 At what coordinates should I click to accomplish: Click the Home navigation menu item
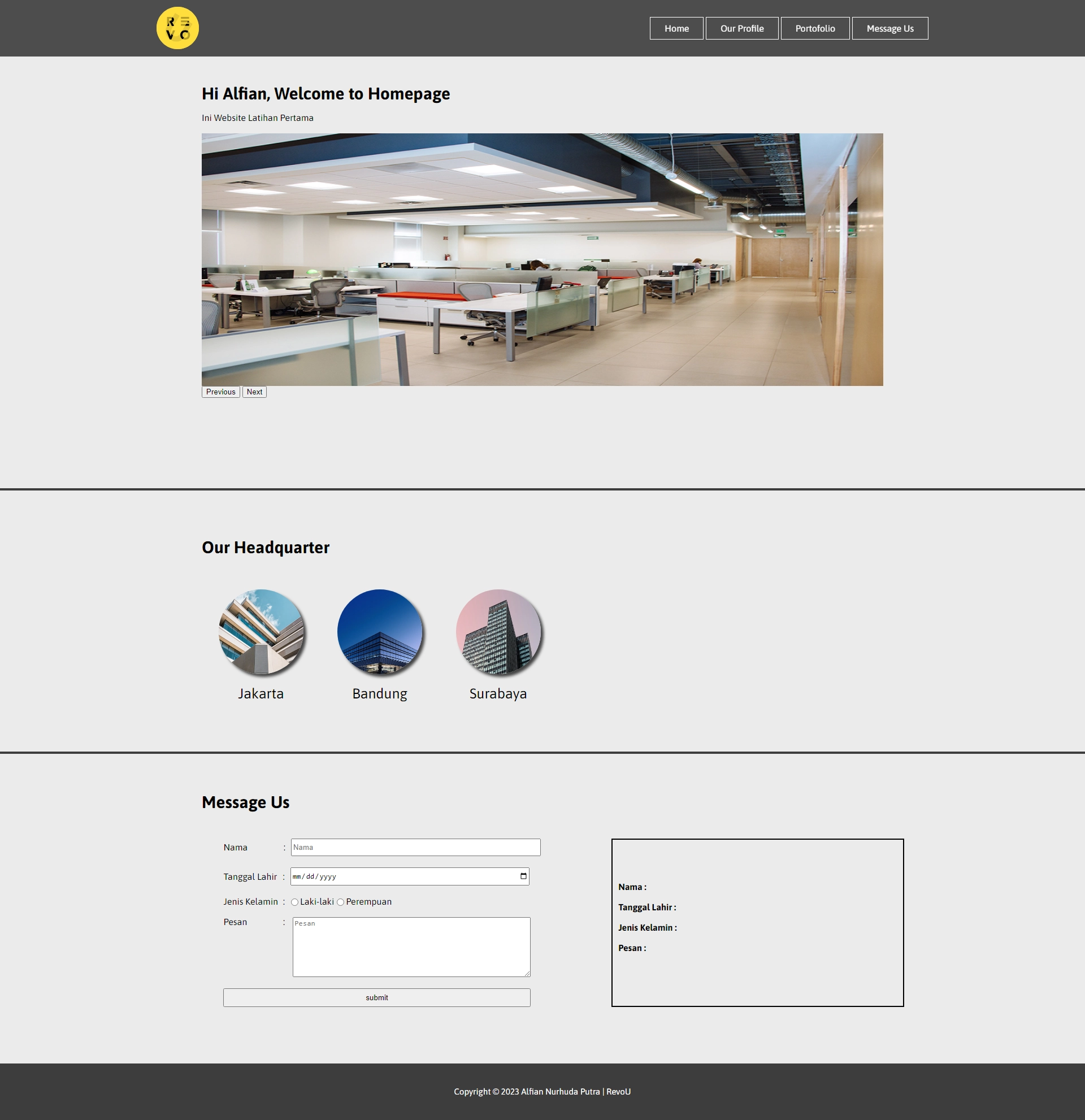click(x=677, y=28)
